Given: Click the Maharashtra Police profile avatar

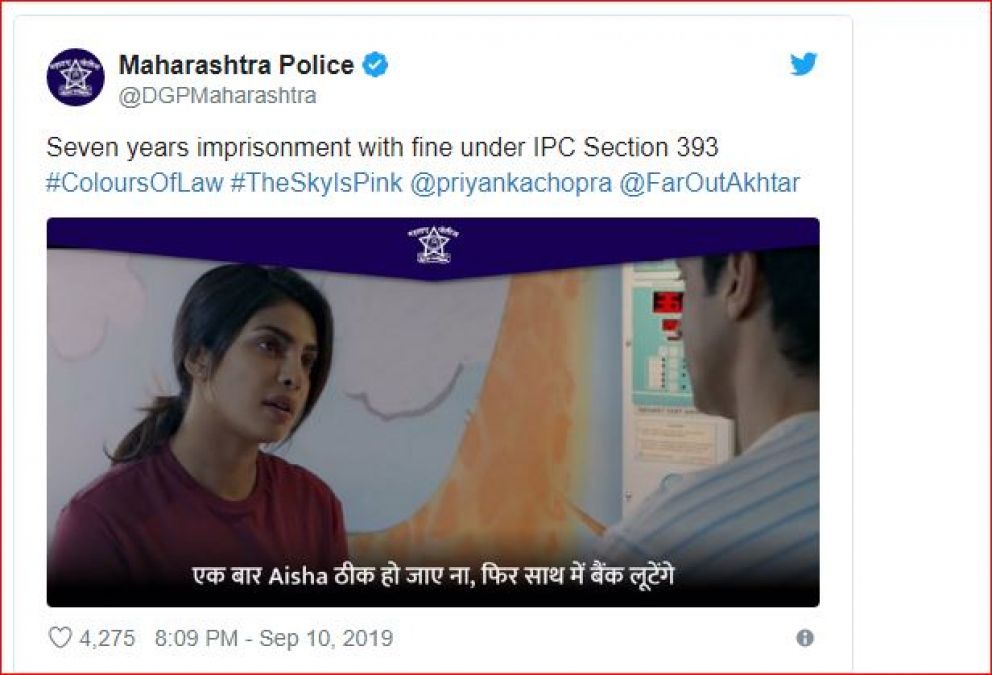Looking at the screenshot, I should (x=75, y=77).
